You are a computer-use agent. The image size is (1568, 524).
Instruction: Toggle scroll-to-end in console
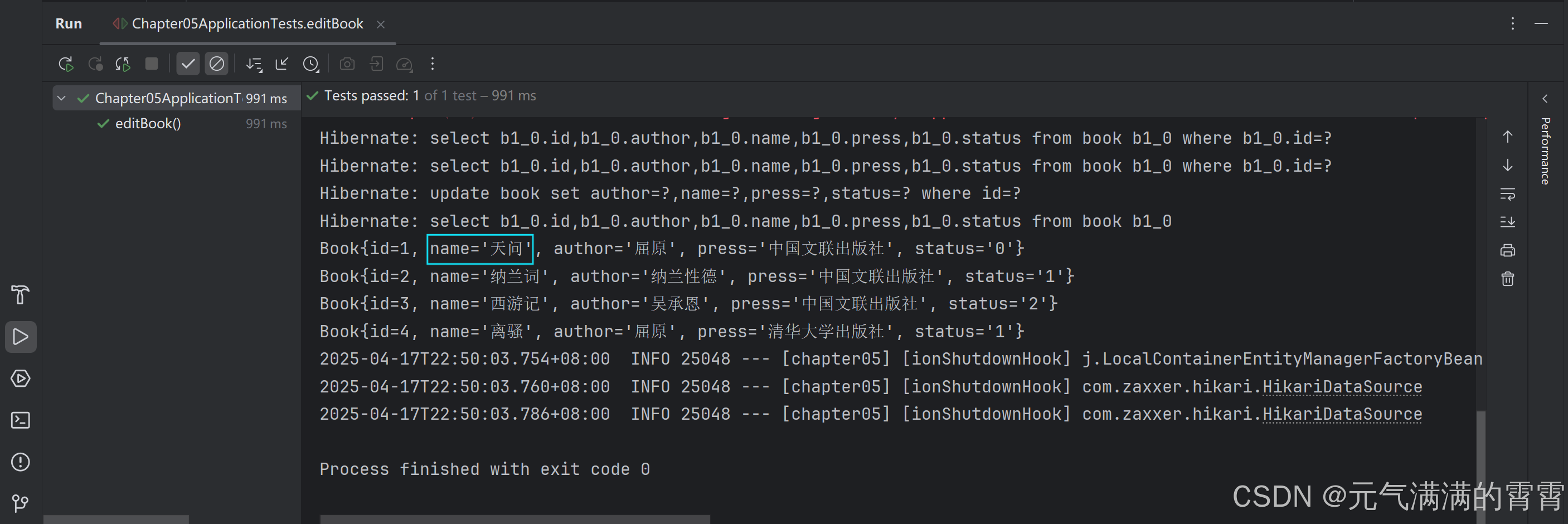pyautogui.click(x=1508, y=221)
